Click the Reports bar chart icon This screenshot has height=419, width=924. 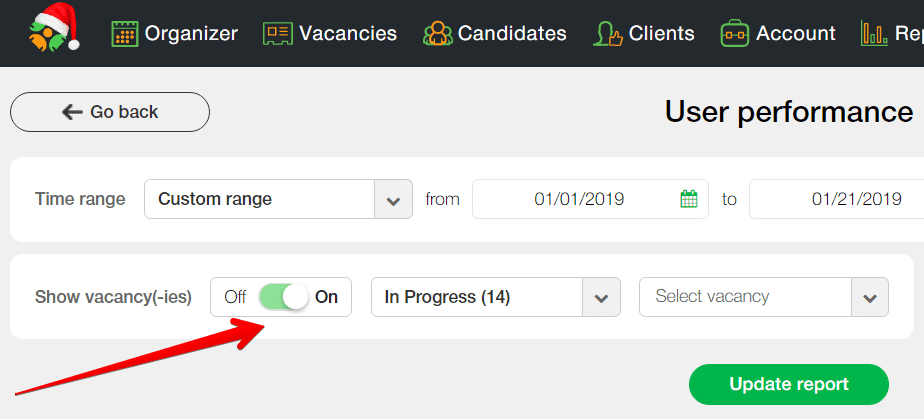pyautogui.click(x=873, y=34)
